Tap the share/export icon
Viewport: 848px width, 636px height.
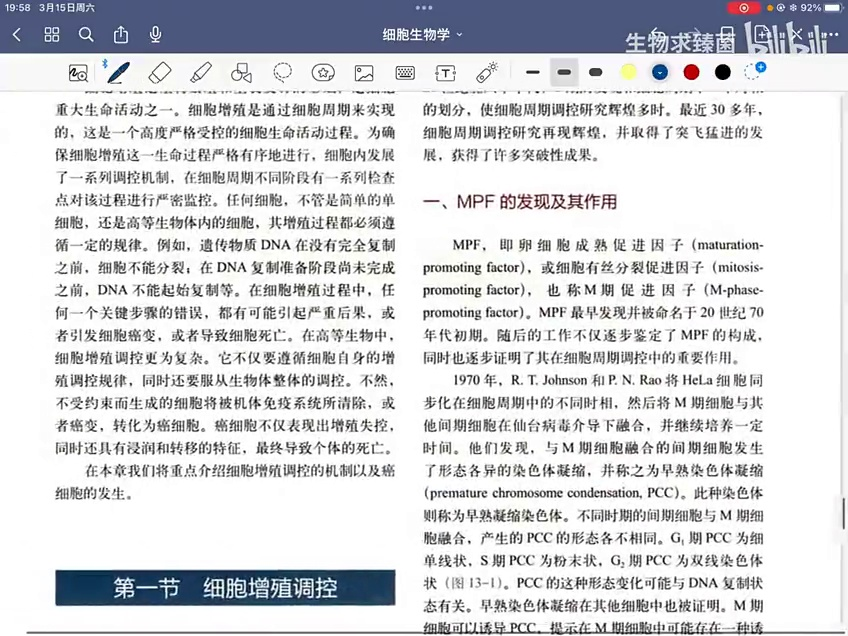click(121, 35)
